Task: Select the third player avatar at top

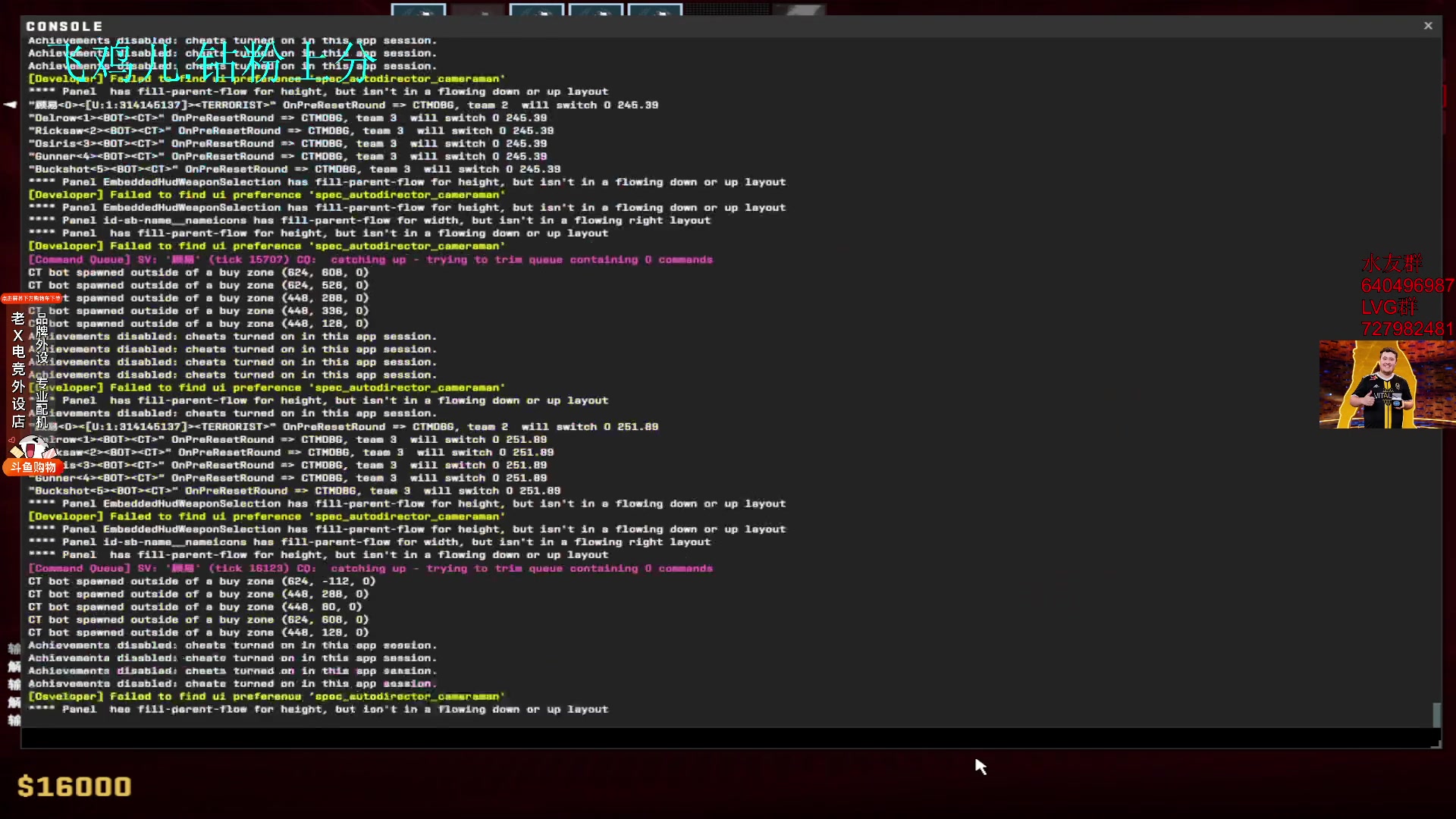Action: pyautogui.click(x=537, y=10)
